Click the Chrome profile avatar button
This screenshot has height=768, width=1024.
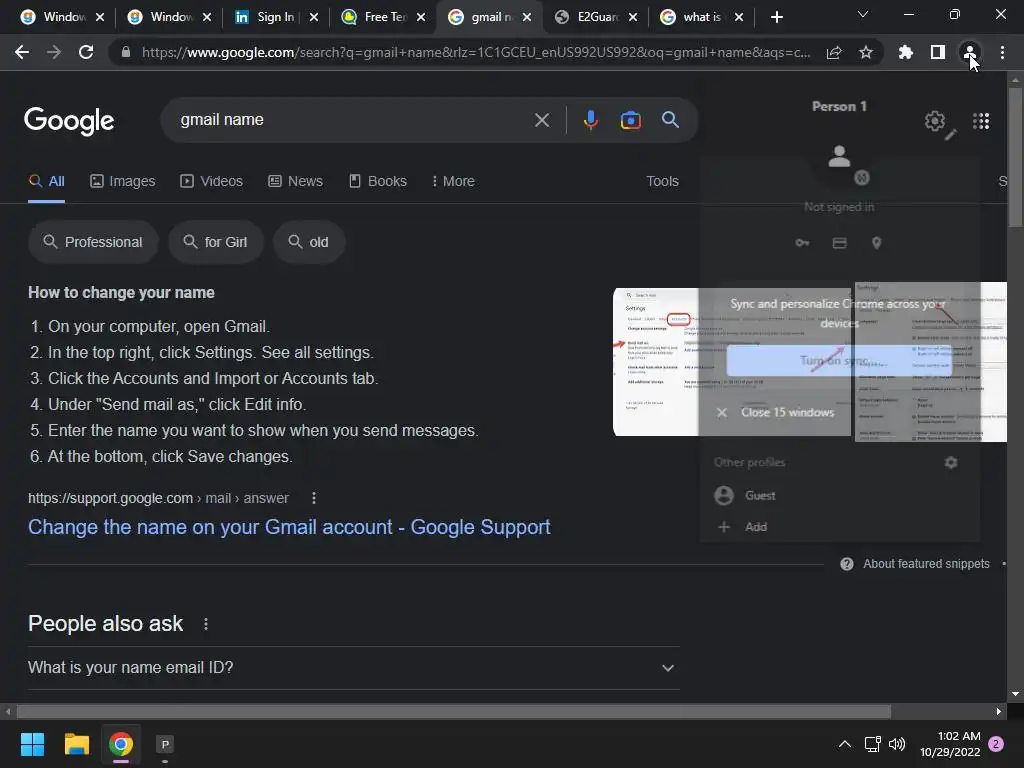[970, 52]
